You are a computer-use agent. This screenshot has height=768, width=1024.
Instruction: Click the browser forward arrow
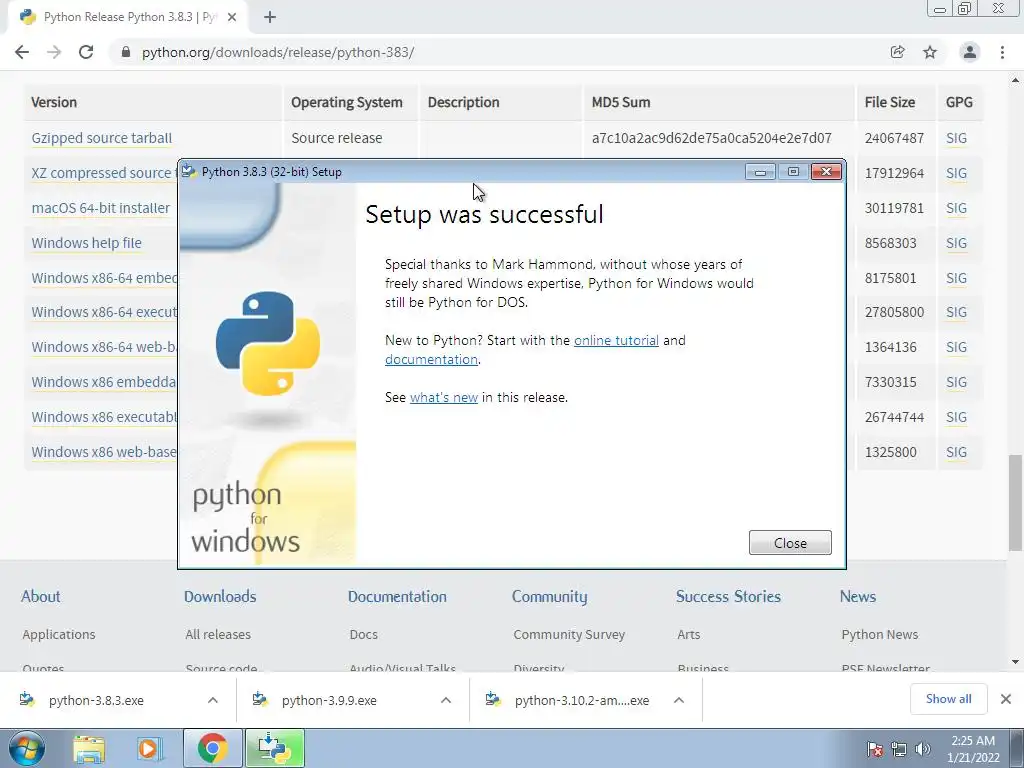point(54,52)
